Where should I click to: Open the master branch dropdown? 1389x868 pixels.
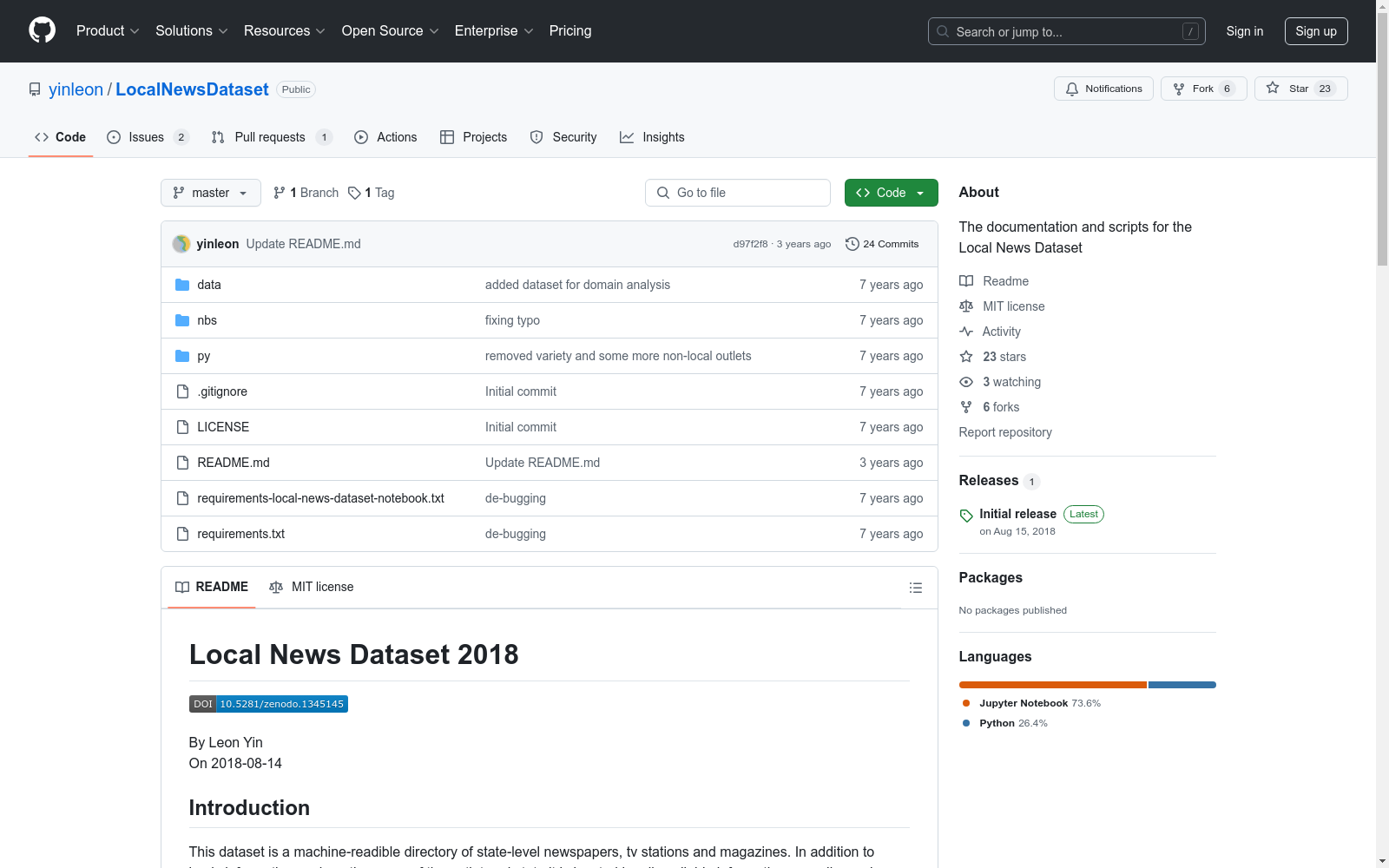211,193
